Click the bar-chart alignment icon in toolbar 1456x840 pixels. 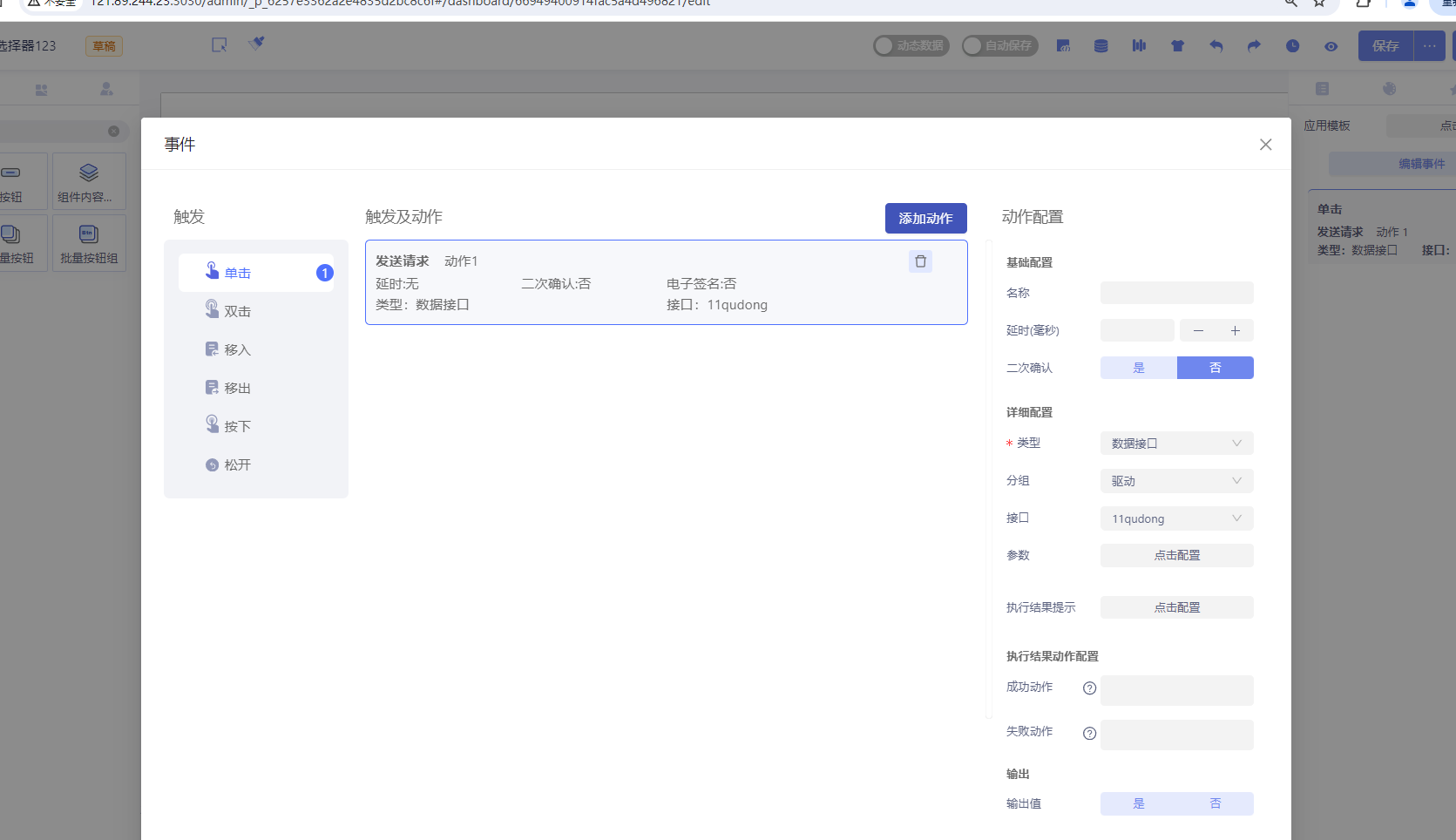(x=1139, y=46)
